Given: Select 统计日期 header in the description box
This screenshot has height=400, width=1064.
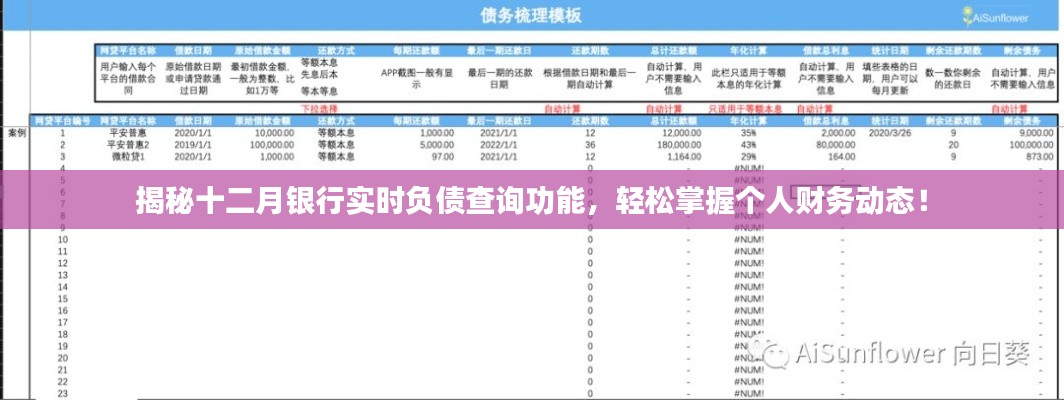Looking at the screenshot, I should click(890, 50).
